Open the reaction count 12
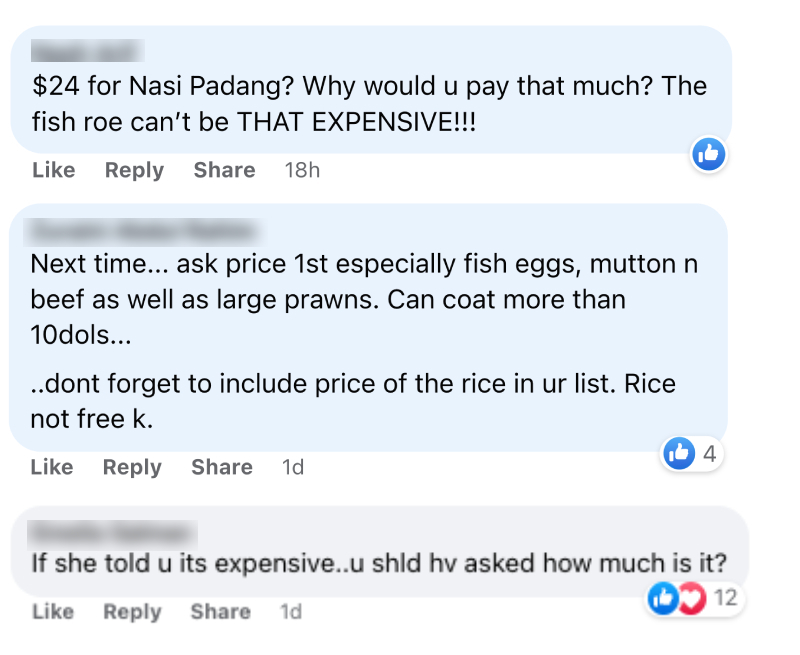This screenshot has width=800, height=655. 726,597
